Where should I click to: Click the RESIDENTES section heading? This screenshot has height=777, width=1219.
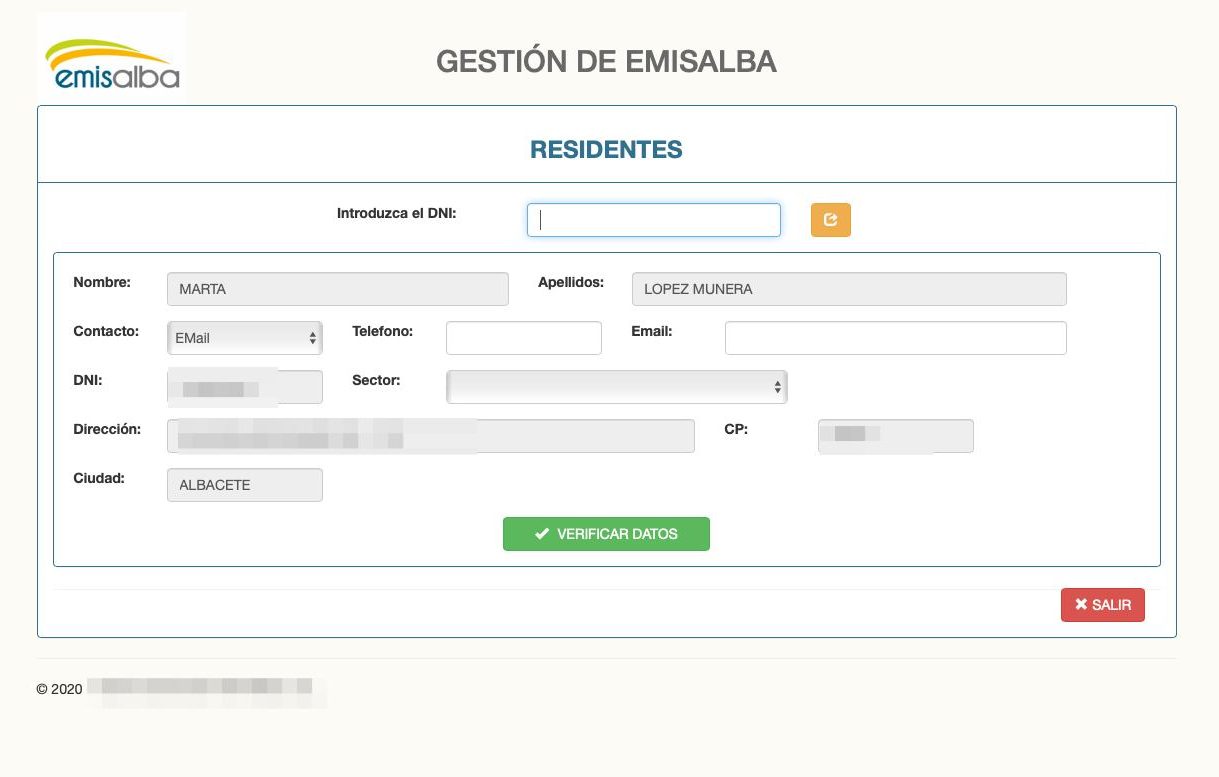pyautogui.click(x=606, y=150)
